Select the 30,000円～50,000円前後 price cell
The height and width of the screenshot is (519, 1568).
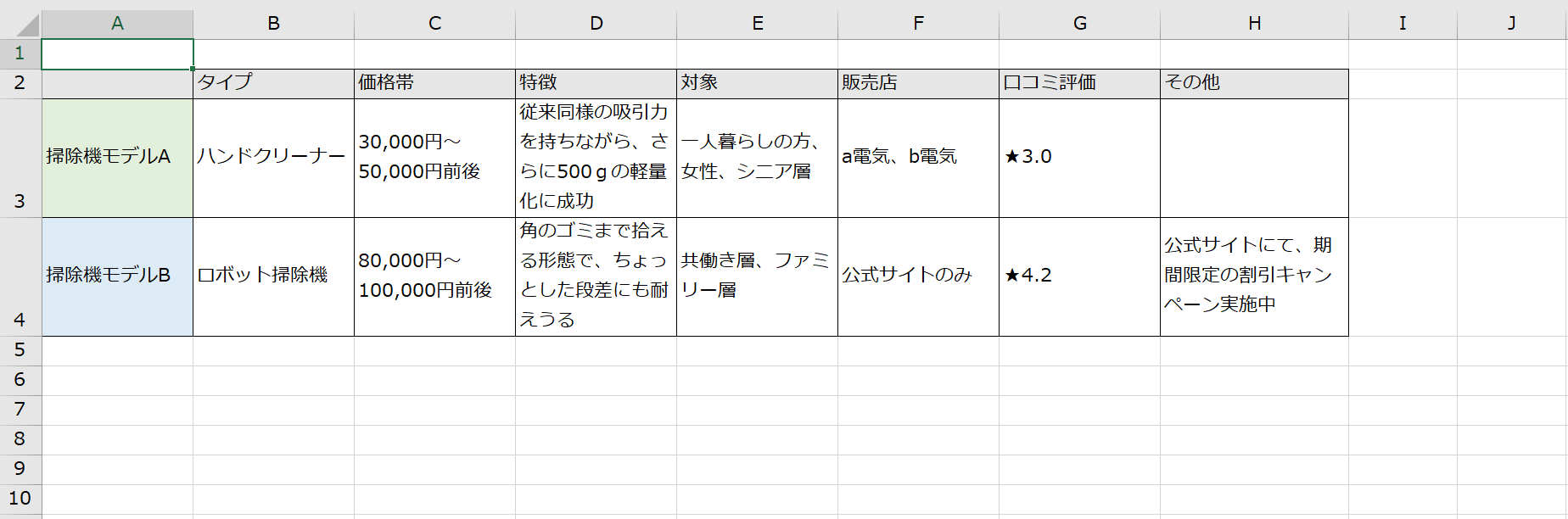(x=434, y=159)
